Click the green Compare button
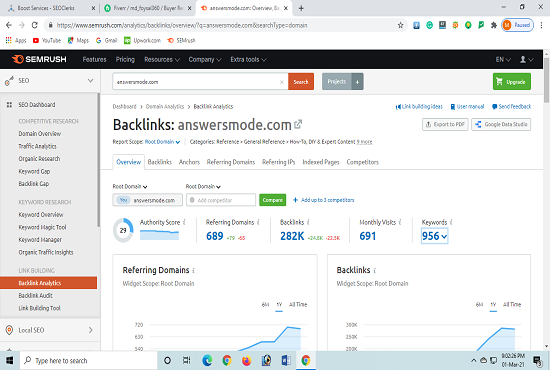The image size is (550, 370). tap(273, 200)
